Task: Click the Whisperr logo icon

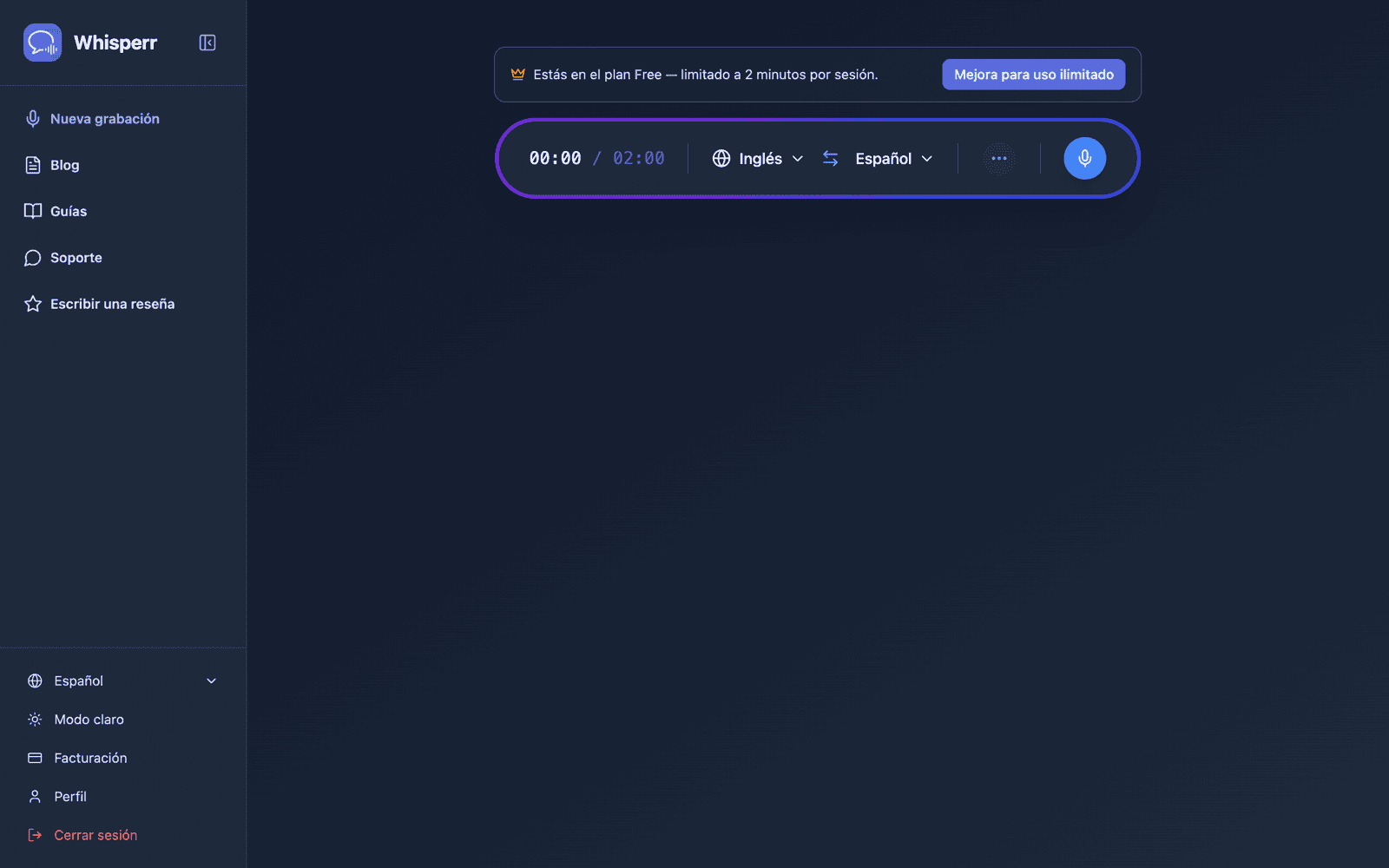Action: (43, 43)
